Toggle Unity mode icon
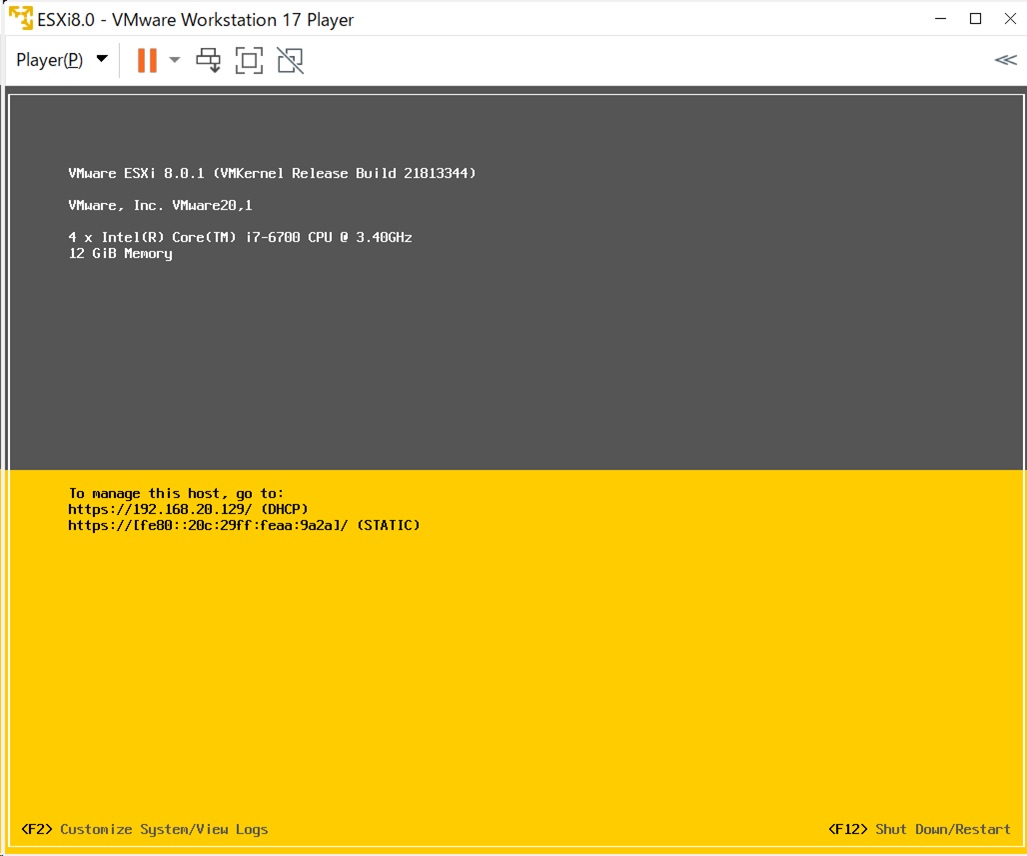The image size is (1027, 856). click(x=290, y=60)
